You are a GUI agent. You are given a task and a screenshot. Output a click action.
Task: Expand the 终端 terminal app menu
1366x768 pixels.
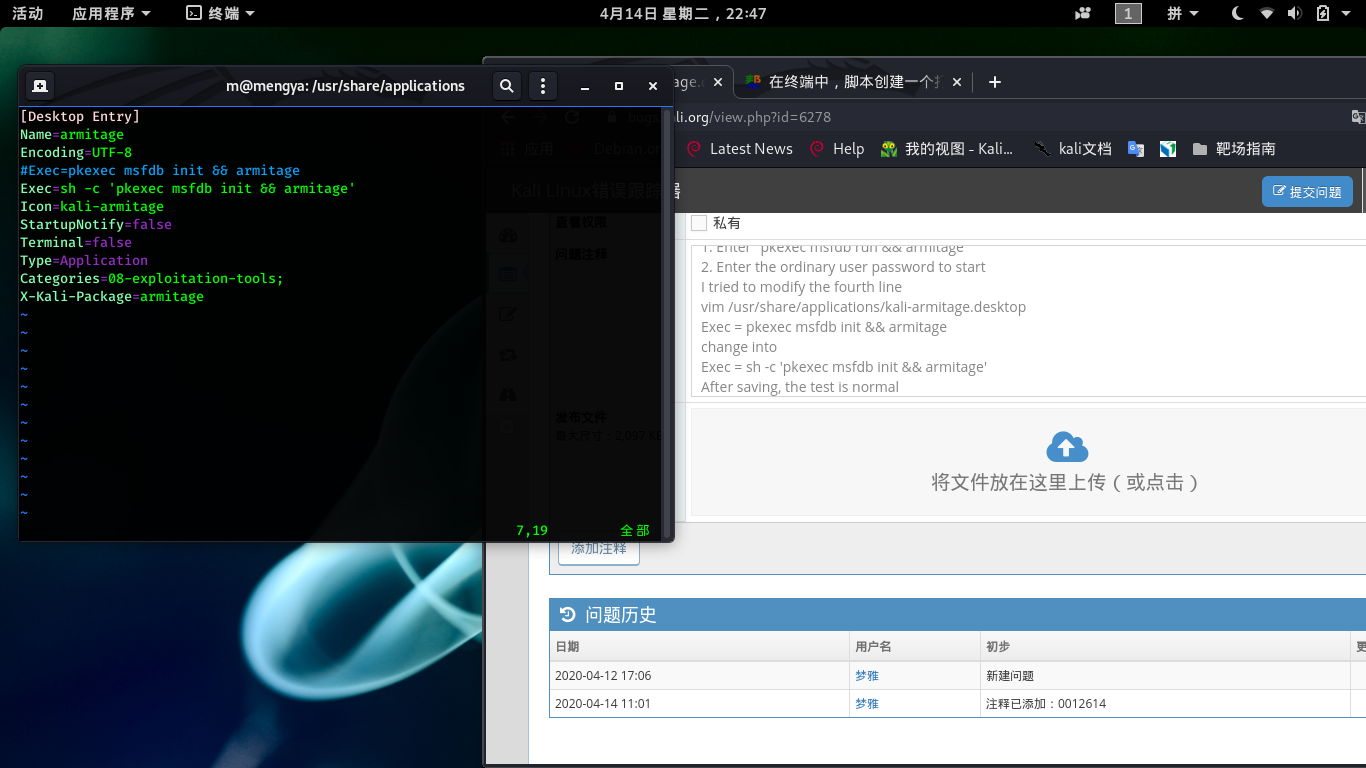tap(221, 13)
